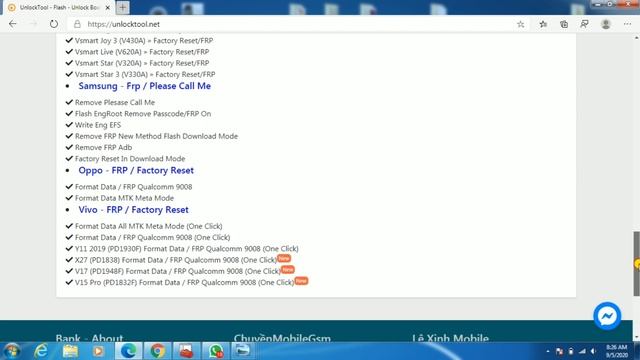Open the Favorites list icon

[543, 24]
